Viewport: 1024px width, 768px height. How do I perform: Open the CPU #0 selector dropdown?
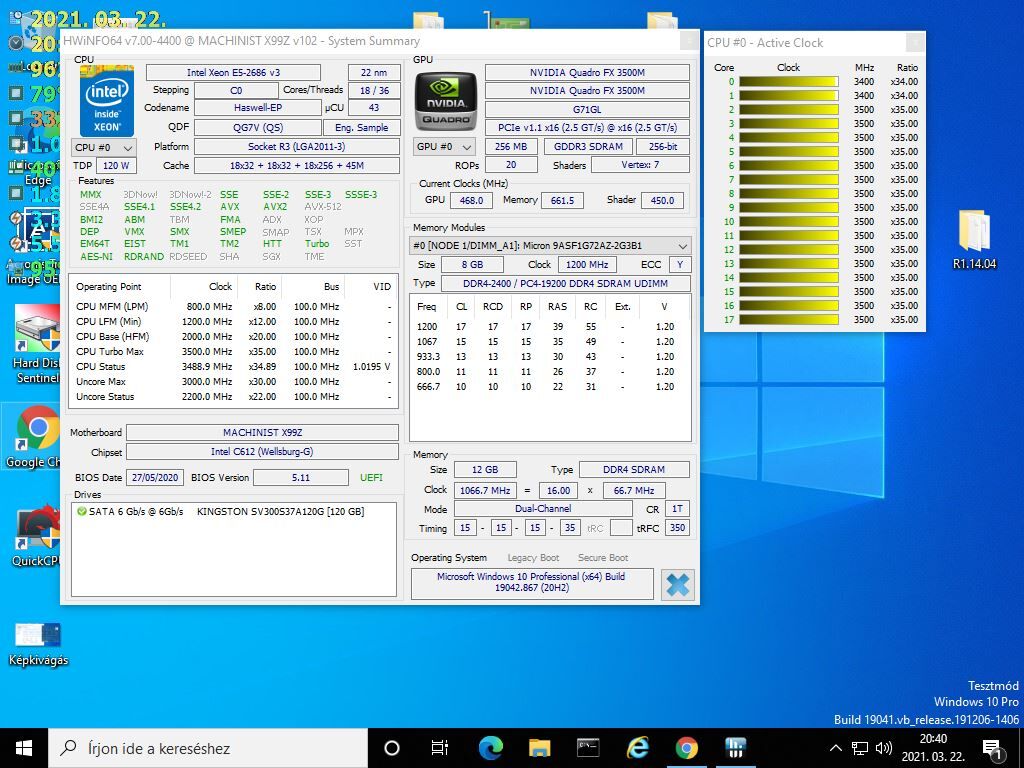pos(104,148)
